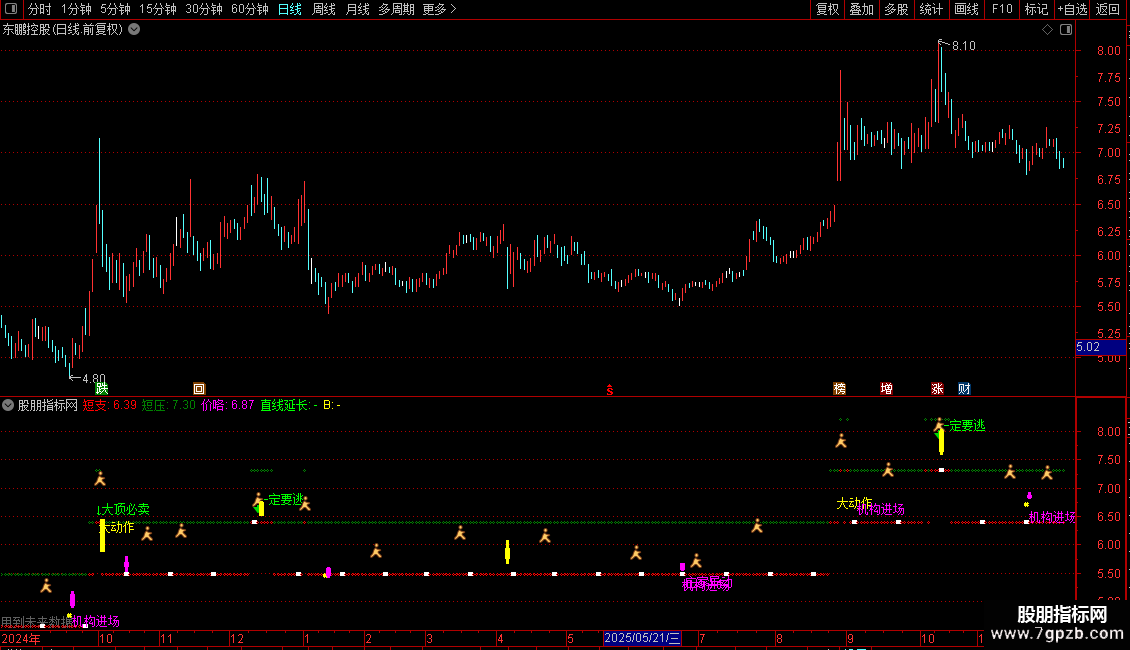Open the 多股 multi-stock view
Viewport: 1130px width, 650px height.
pyautogui.click(x=896, y=9)
